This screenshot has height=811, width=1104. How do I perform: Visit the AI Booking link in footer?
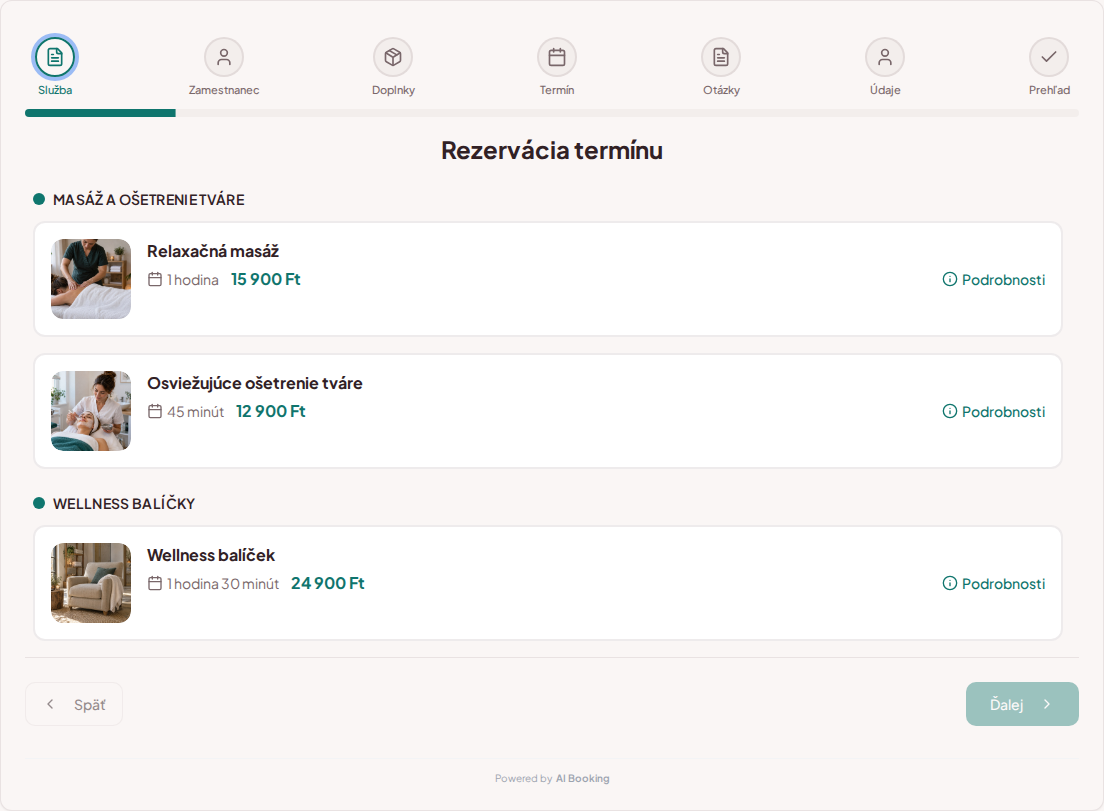click(x=582, y=779)
